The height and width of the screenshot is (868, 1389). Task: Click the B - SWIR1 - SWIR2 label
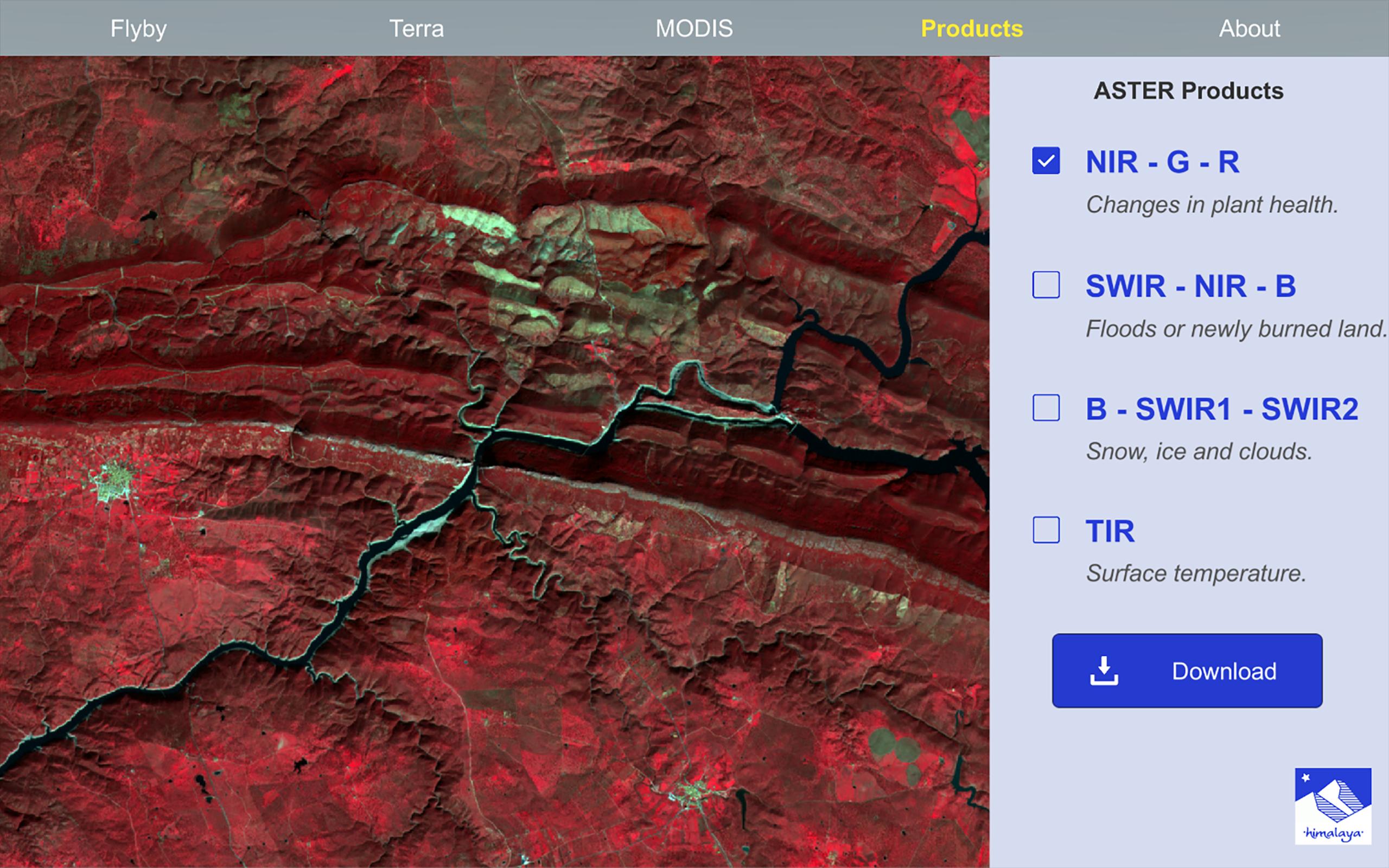click(x=1221, y=409)
